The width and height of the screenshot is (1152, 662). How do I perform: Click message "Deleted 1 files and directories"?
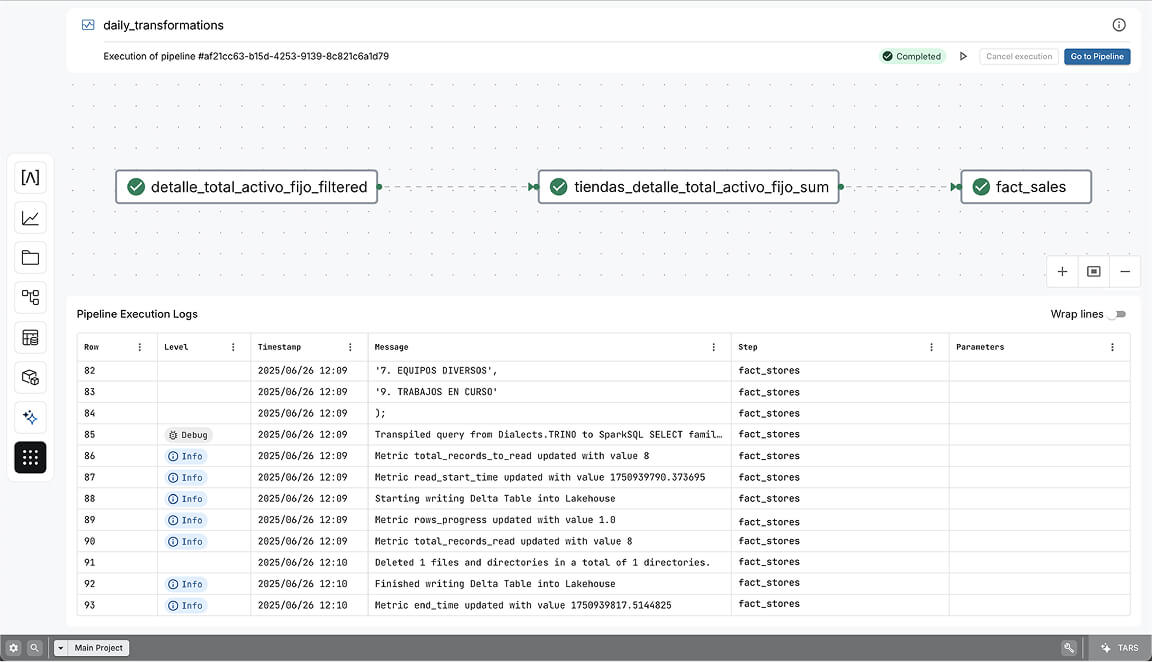[x=542, y=563]
